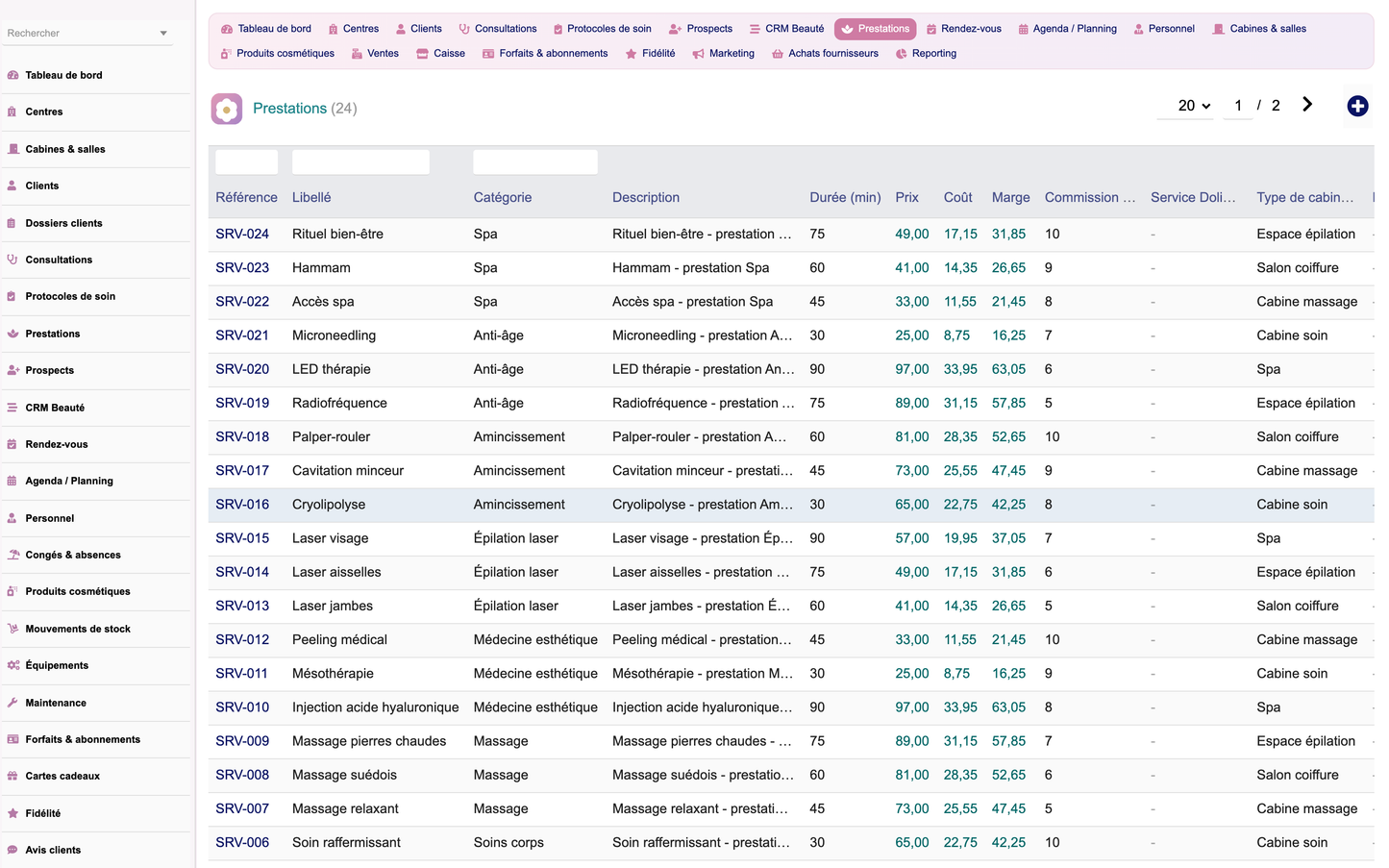Image resolution: width=1389 pixels, height=868 pixels.
Task: Open Mouvements de stock in sidebar
Action: point(78,629)
